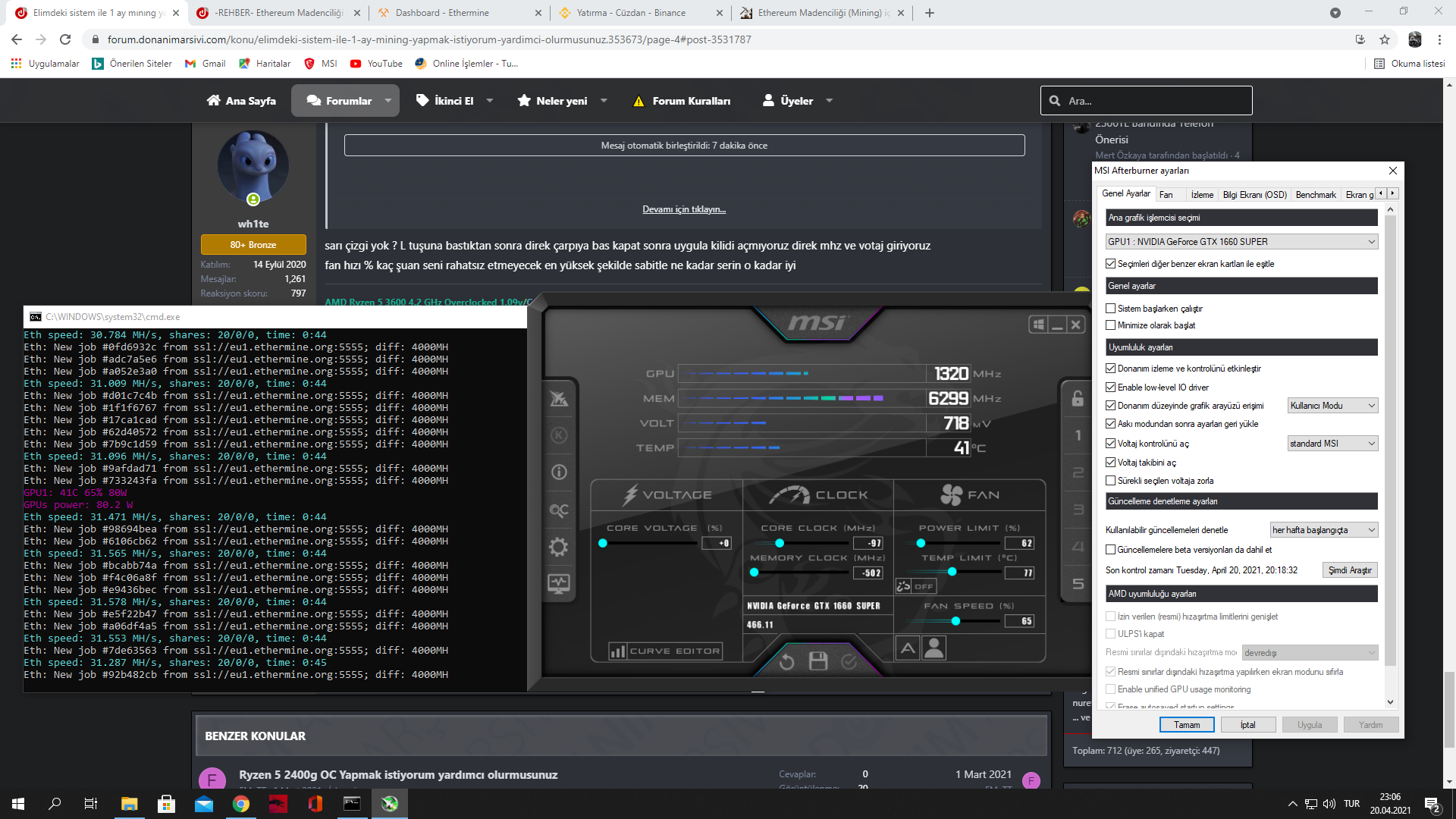Enable 'Minimize olarak başlat' checkbox
This screenshot has height=819, width=1456.
(1110, 325)
